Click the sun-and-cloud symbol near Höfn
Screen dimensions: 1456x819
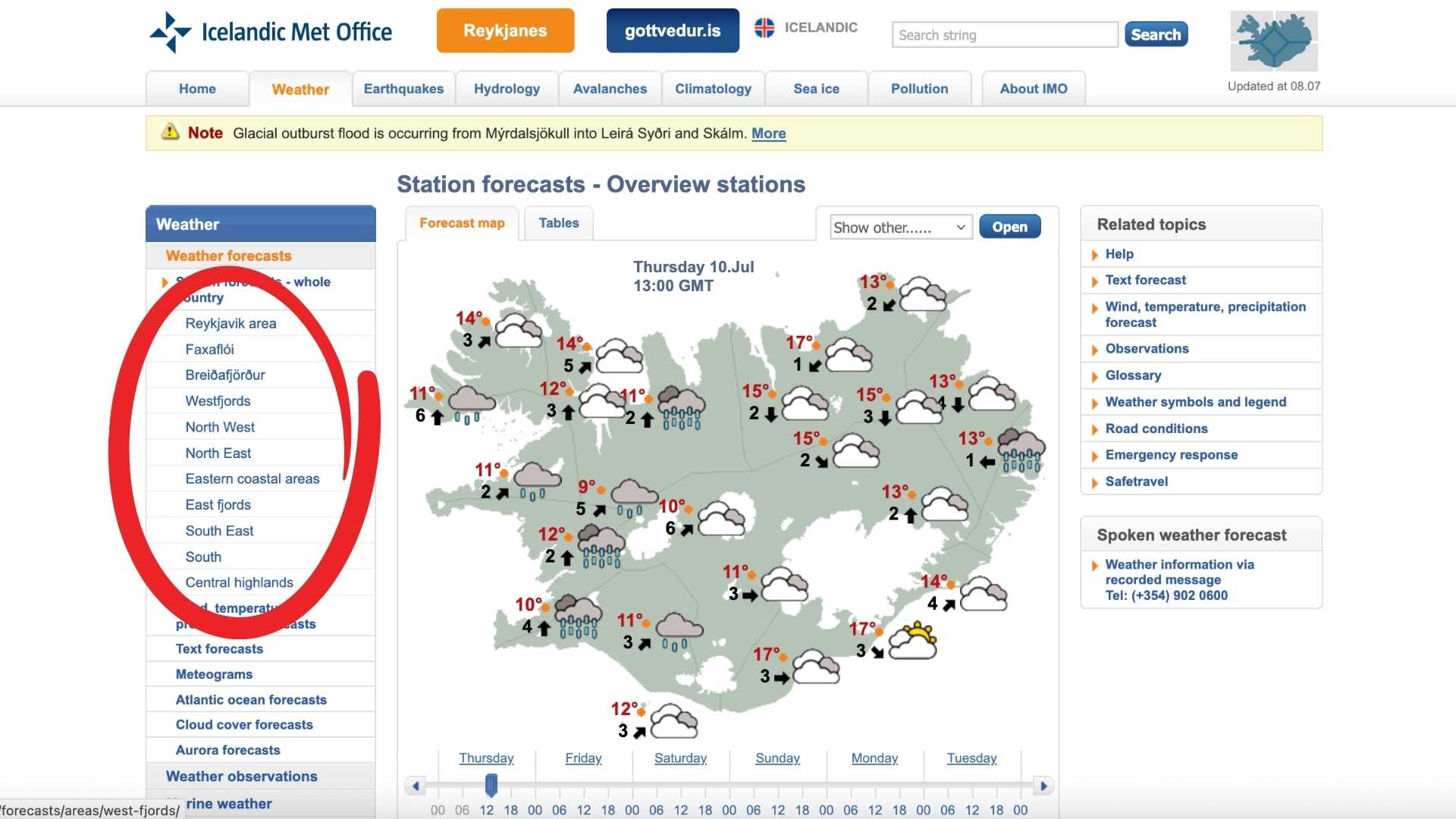tap(912, 641)
